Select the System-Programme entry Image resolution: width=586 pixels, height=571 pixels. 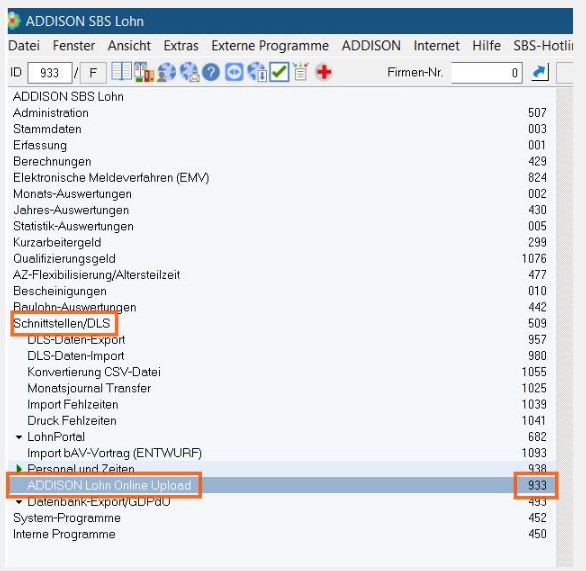point(67,518)
